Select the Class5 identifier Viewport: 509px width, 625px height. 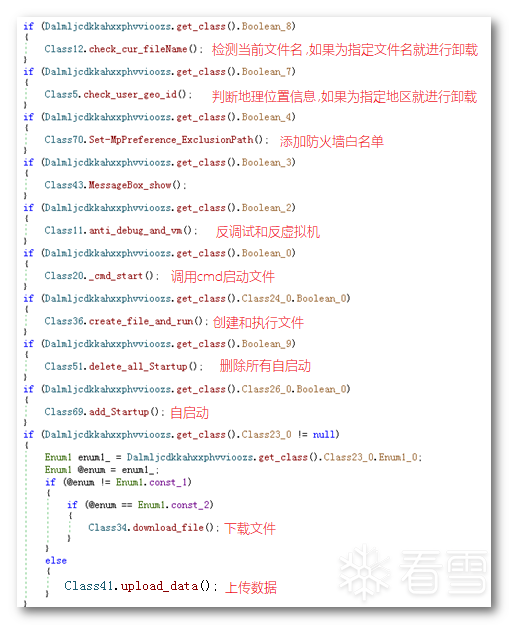61,94
